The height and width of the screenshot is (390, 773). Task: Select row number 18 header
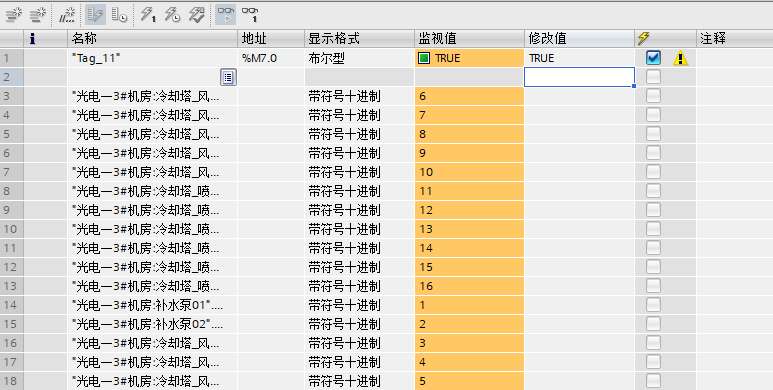click(x=11, y=381)
